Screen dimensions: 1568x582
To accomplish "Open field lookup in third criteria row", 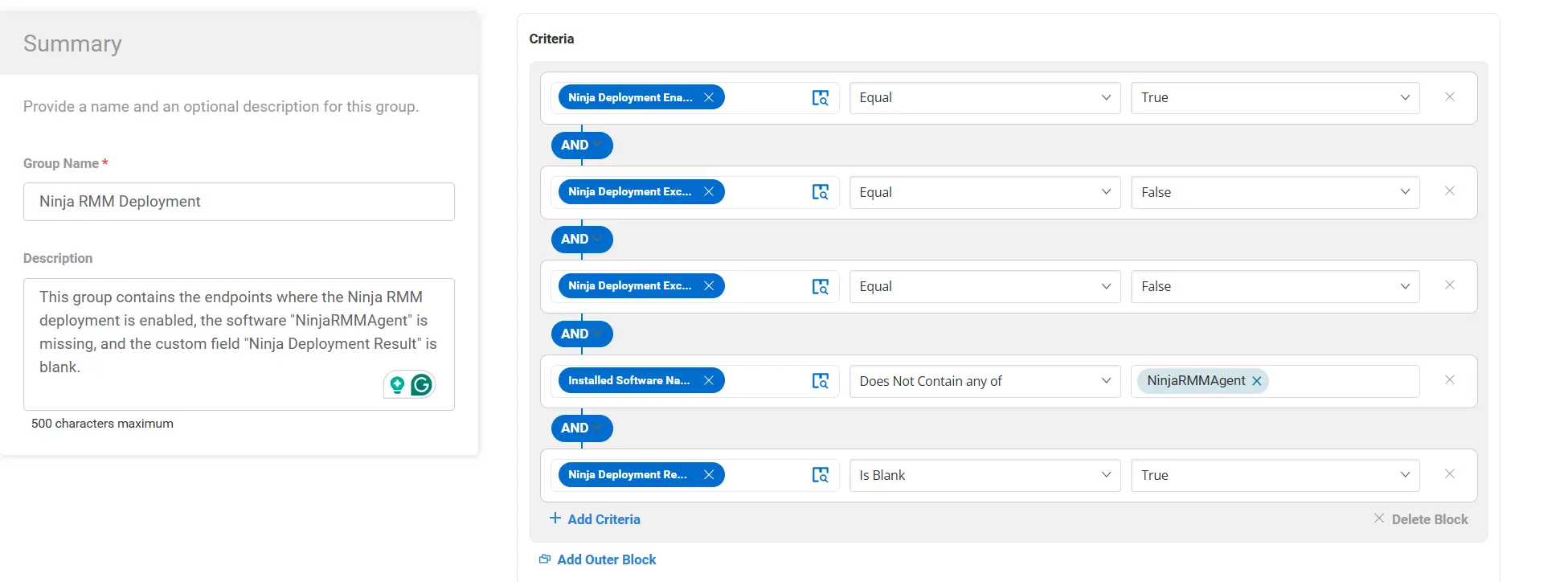I will pyautogui.click(x=820, y=286).
